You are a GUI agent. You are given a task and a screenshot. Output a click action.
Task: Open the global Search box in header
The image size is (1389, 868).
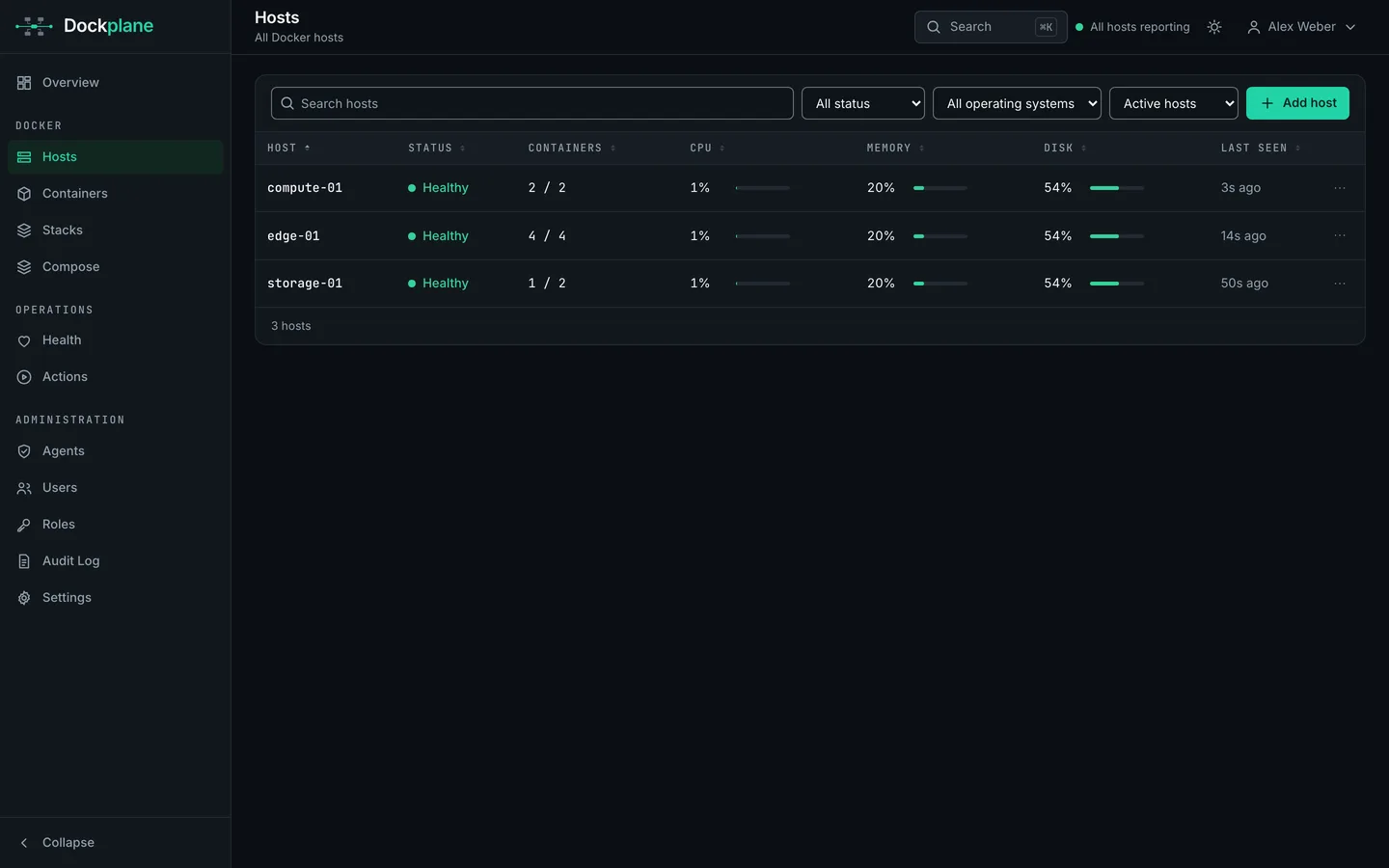991,27
